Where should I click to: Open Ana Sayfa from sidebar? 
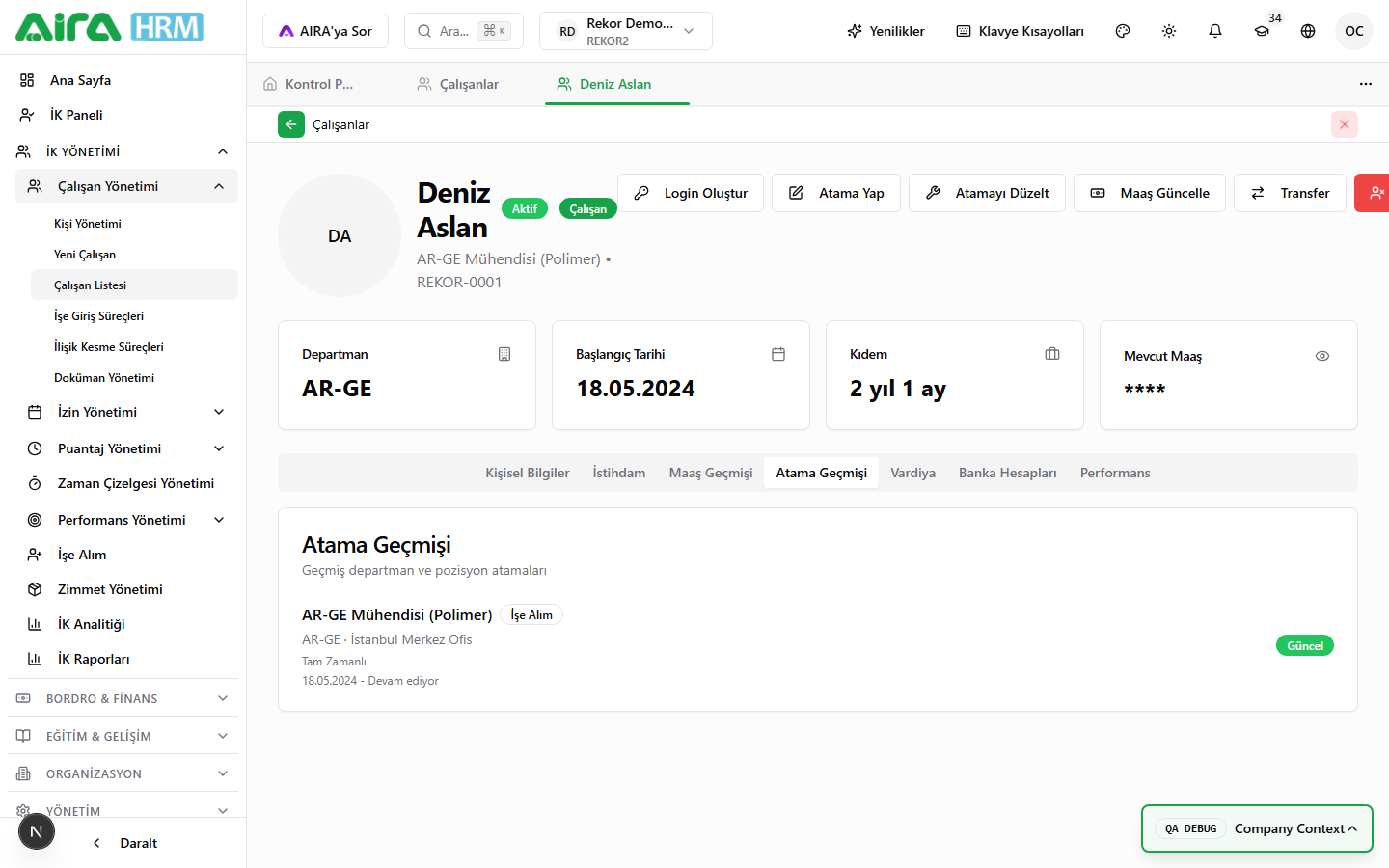123,80
